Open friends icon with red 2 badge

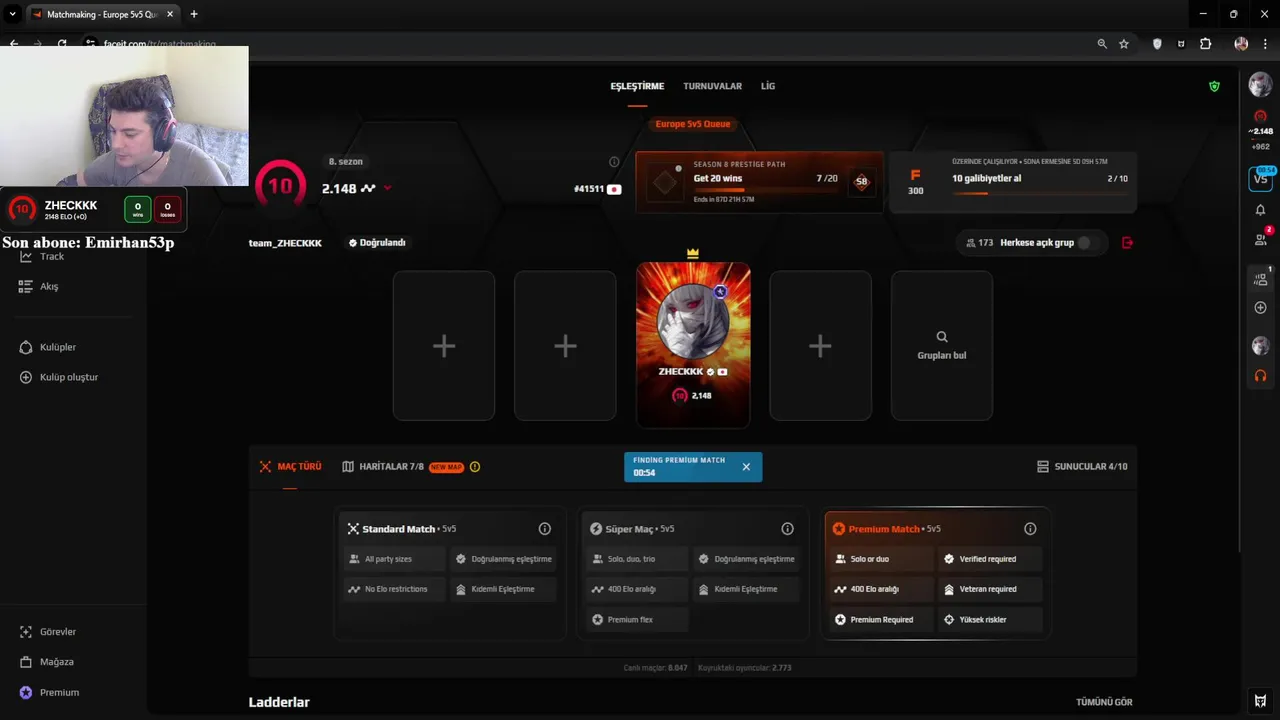pos(1261,239)
